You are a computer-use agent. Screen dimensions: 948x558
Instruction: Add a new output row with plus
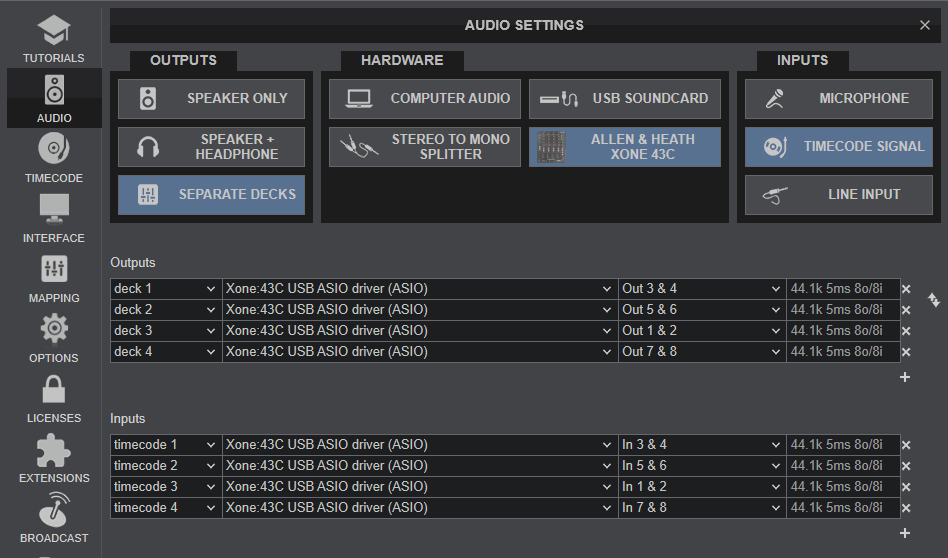(x=905, y=377)
